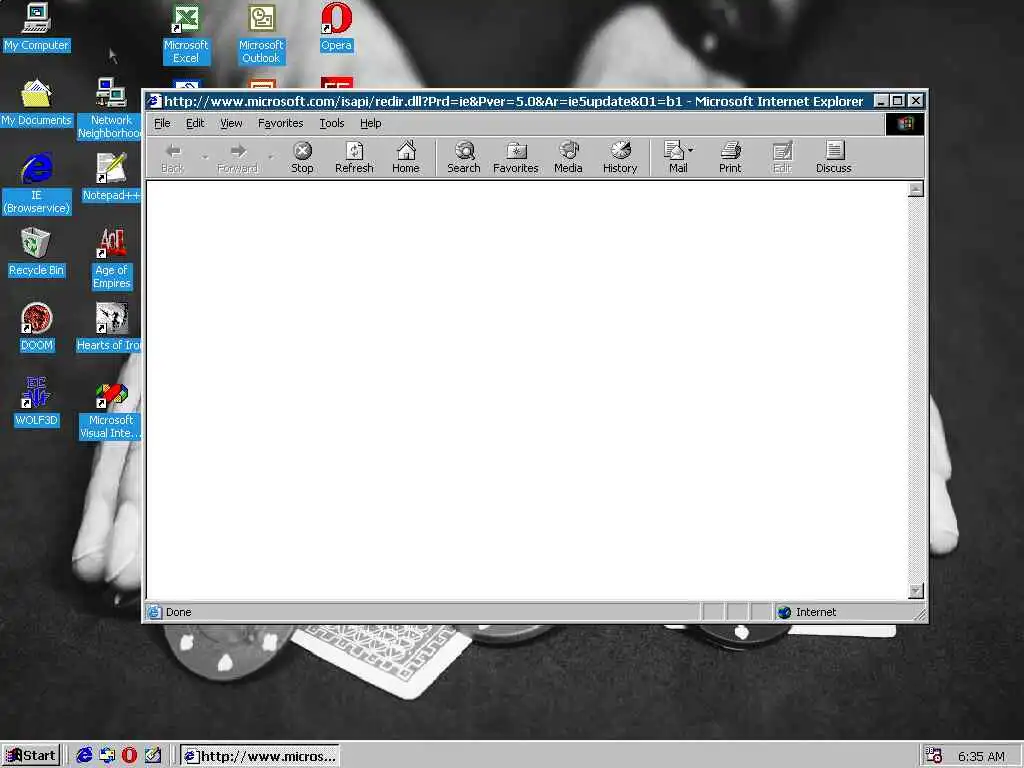Open Forward history dropdown arrow
This screenshot has width=1024, height=768.
tap(270, 157)
